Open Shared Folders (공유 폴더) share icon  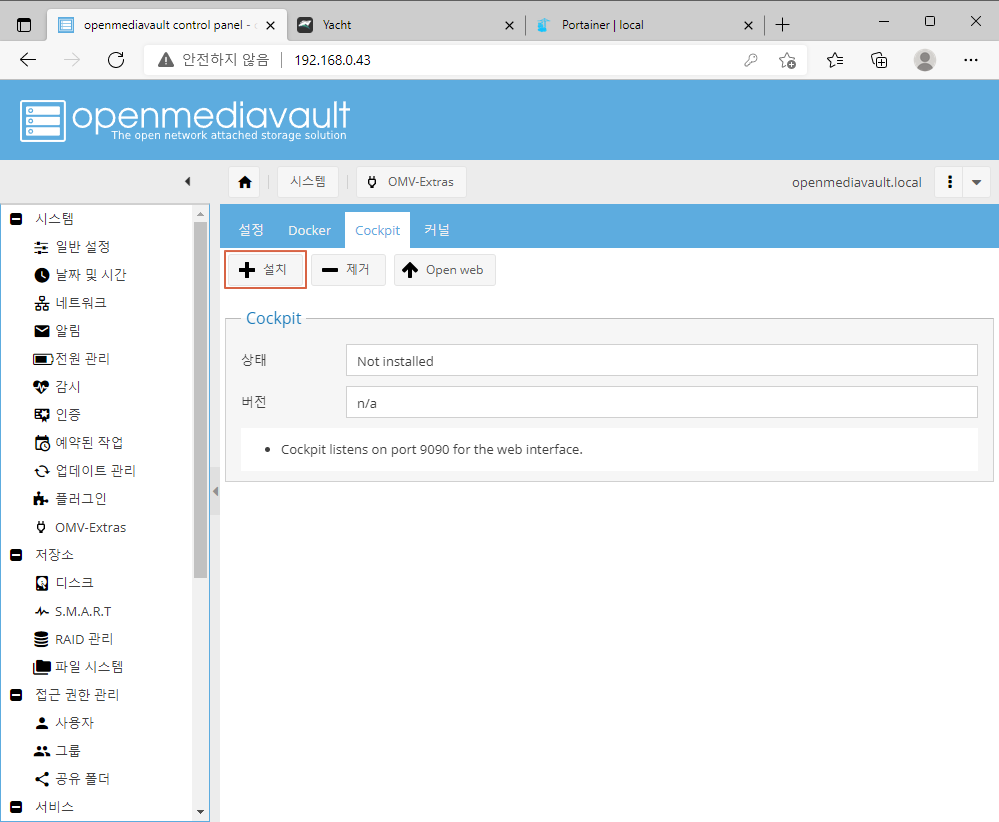click(x=41, y=779)
